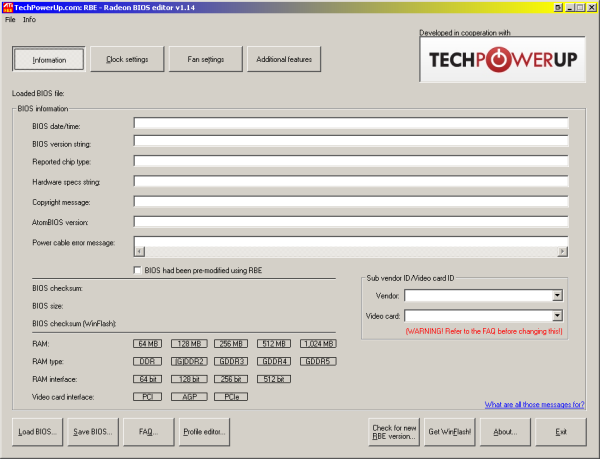Expand the Video card dropdown

pos(558,316)
